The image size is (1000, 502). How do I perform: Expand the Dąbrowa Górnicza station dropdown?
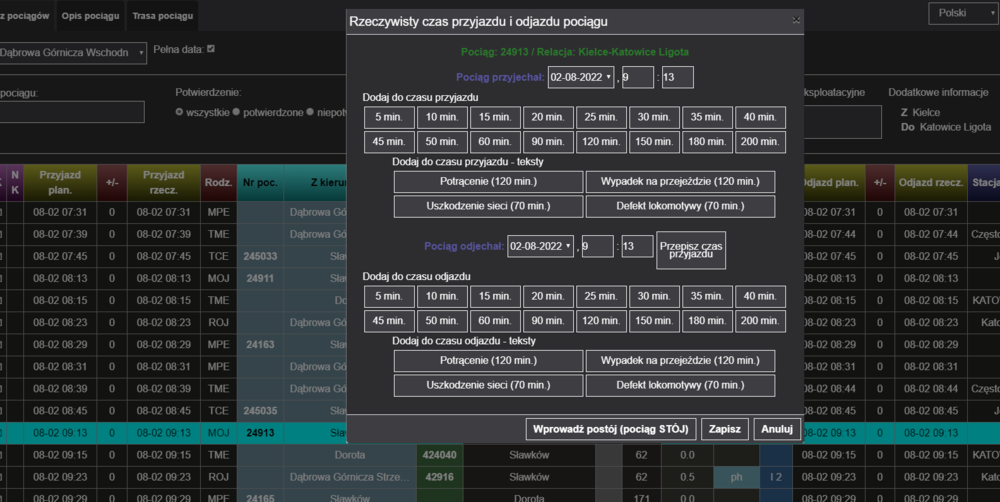tap(72, 52)
